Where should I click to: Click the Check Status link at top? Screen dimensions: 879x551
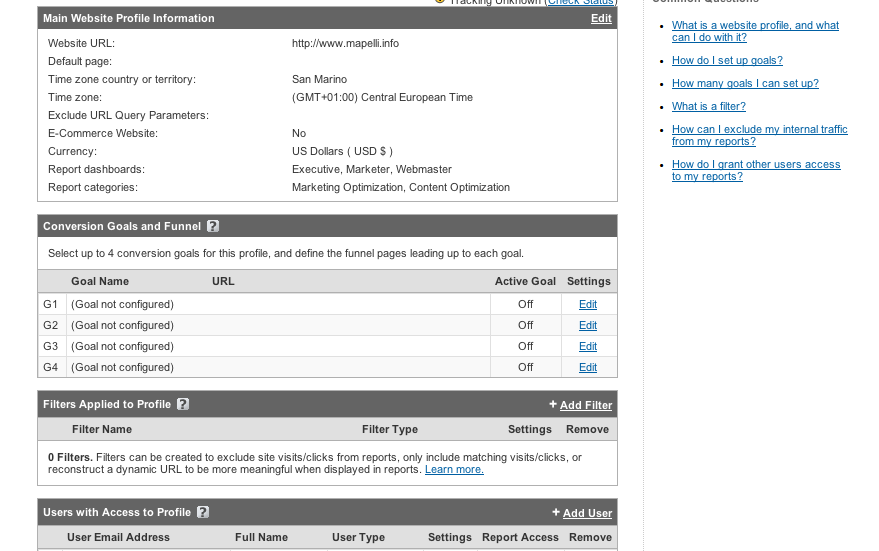[x=581, y=2]
